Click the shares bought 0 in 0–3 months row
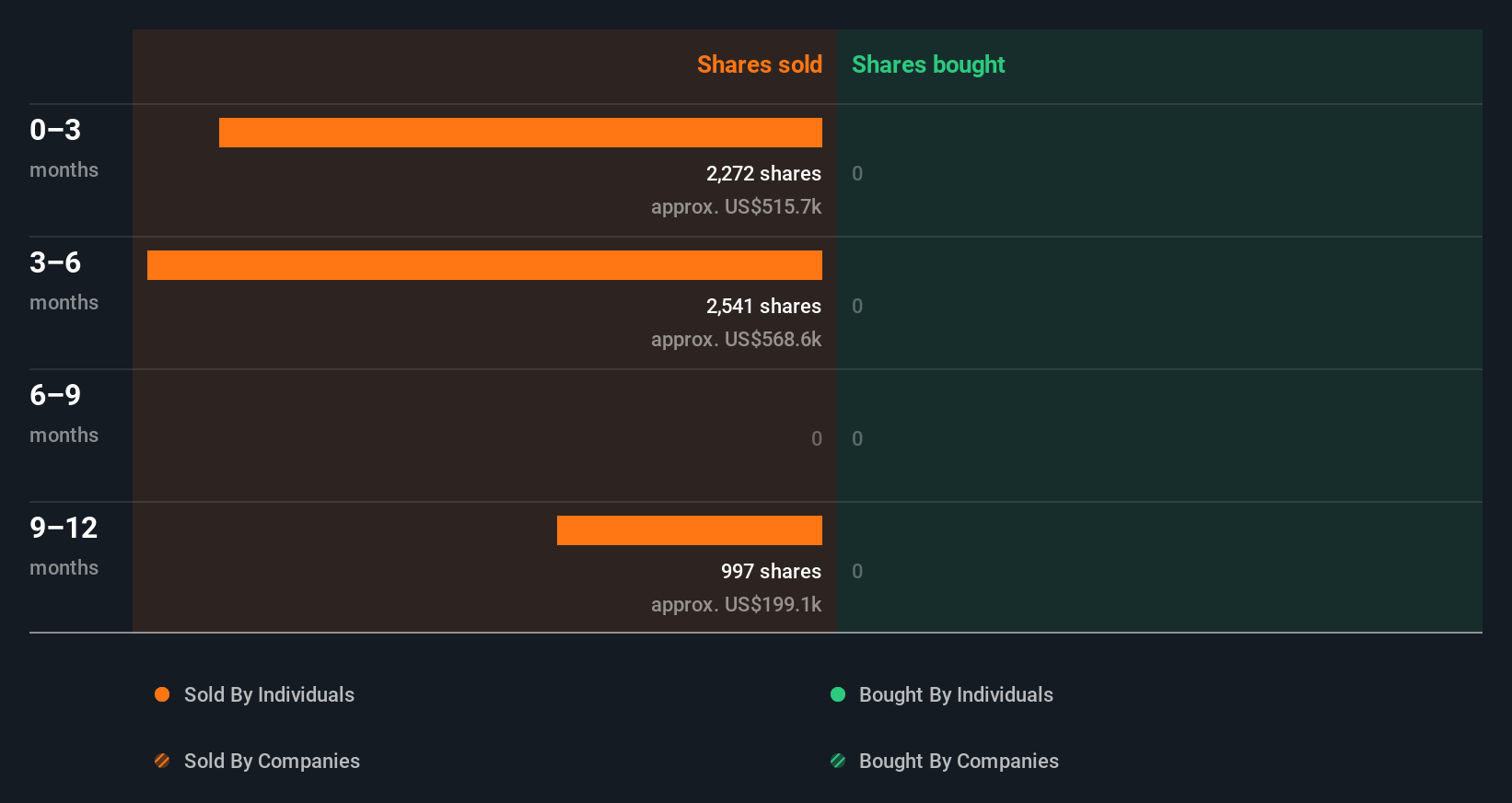Screen dimensions: 1512x803 [857, 173]
